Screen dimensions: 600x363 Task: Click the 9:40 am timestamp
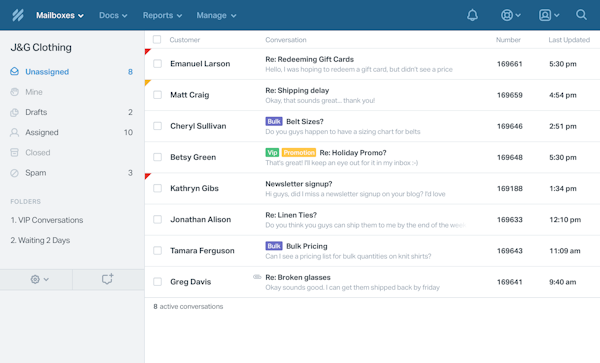[x=562, y=282]
